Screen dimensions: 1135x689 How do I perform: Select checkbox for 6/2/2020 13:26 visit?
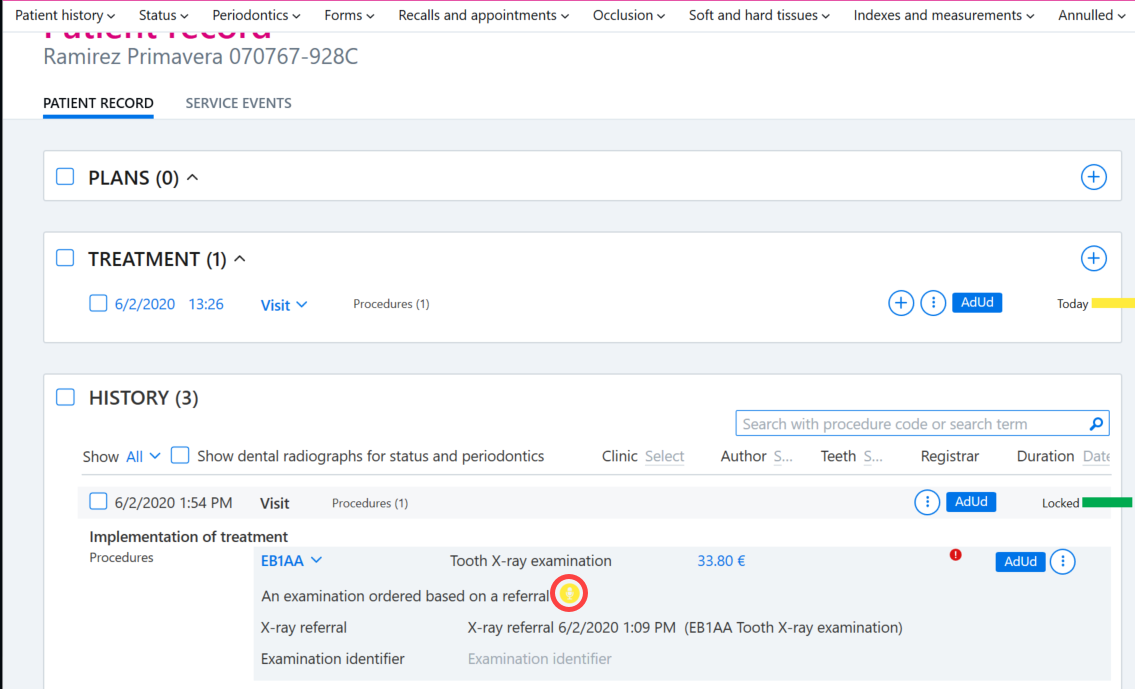pos(98,303)
